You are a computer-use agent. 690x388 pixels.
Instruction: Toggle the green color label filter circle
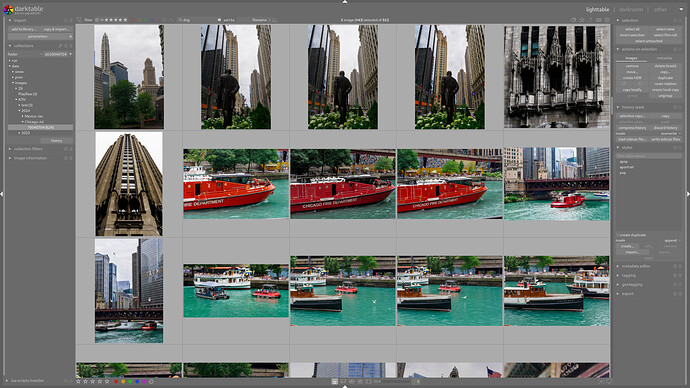point(146,20)
